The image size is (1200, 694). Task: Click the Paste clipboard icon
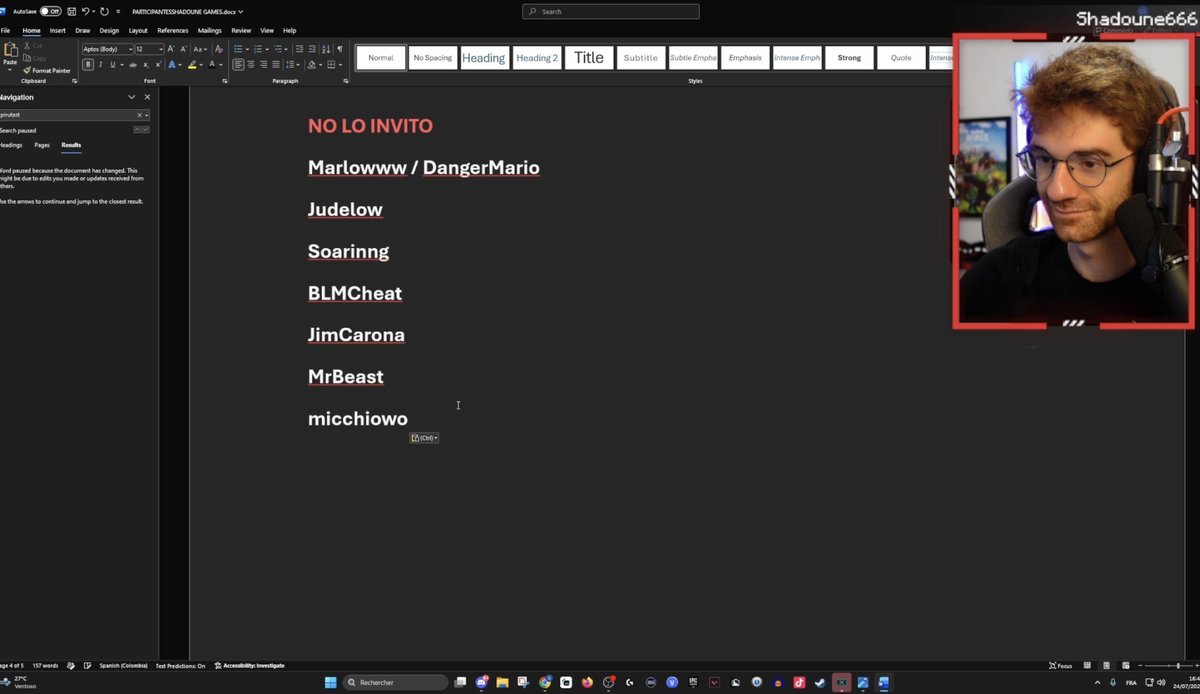pos(10,49)
